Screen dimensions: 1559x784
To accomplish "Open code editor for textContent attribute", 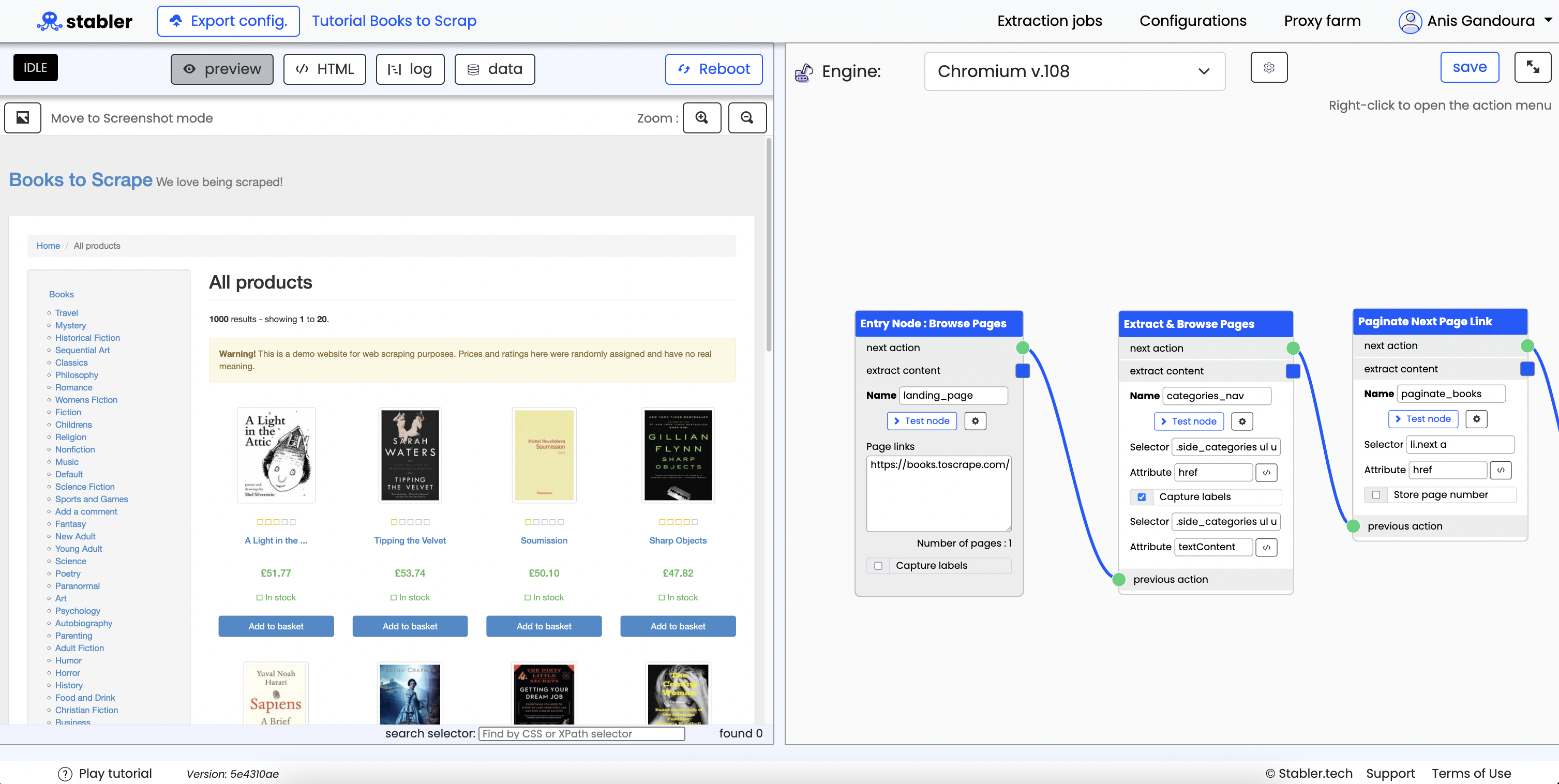I will [1266, 548].
